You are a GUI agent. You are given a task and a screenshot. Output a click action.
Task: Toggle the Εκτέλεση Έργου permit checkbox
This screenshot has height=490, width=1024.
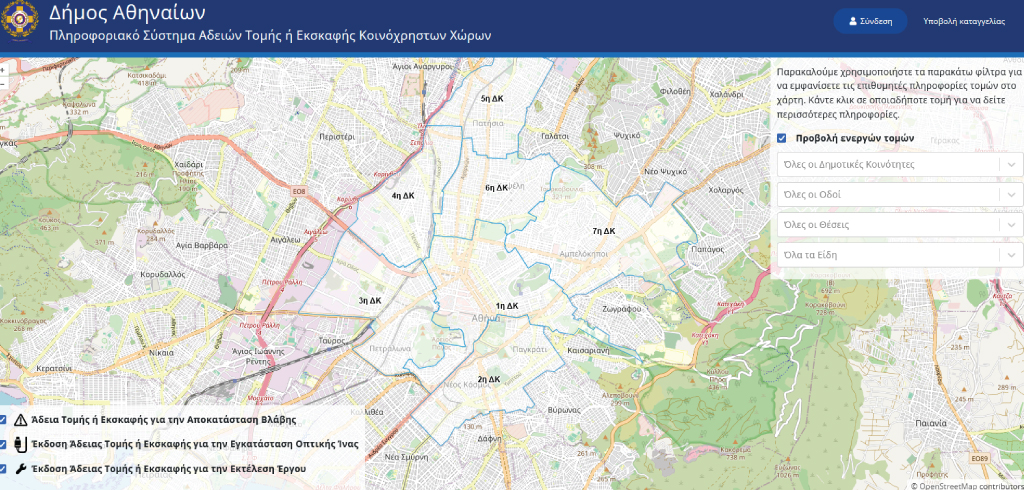[4, 468]
